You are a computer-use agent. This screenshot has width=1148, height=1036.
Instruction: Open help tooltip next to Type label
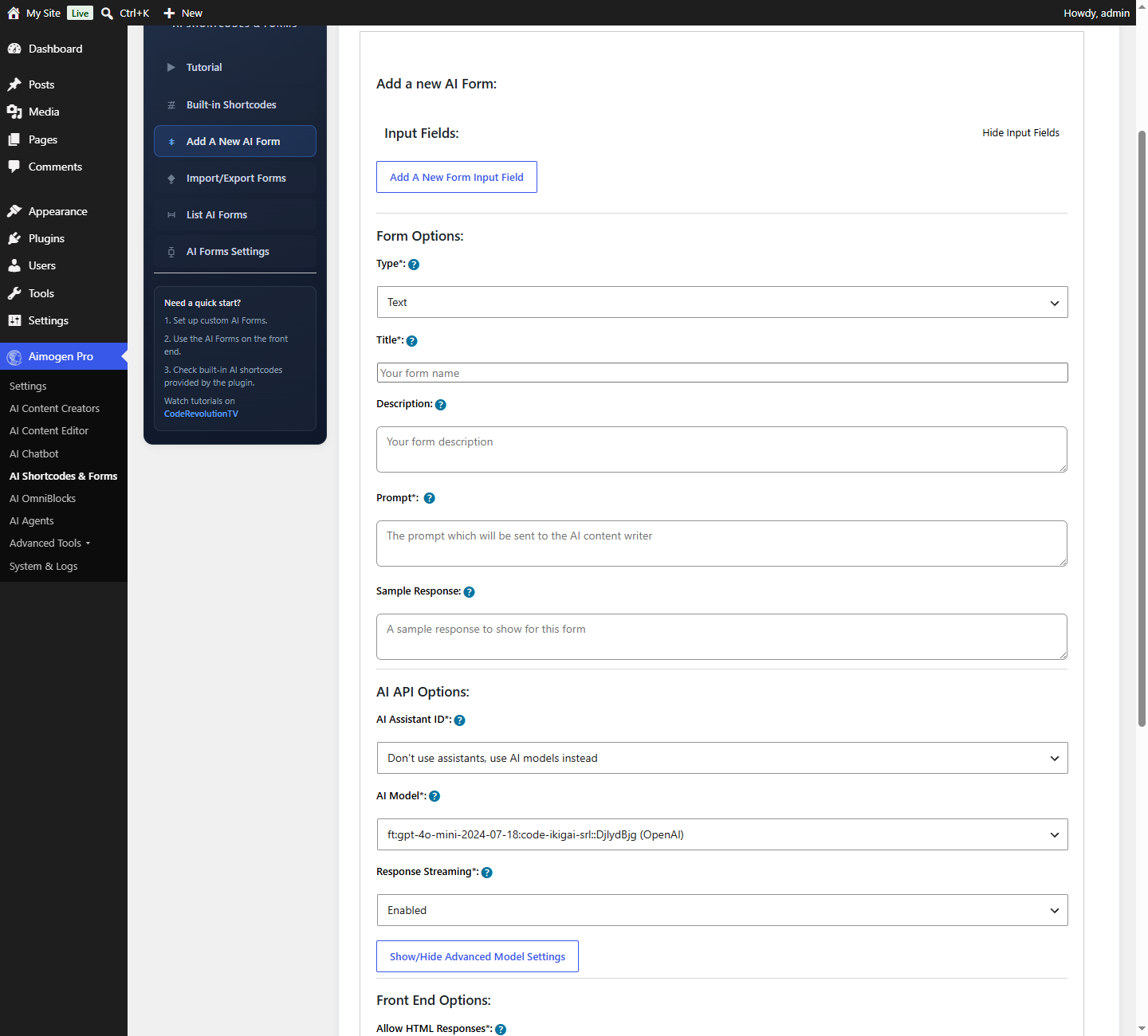click(x=414, y=265)
